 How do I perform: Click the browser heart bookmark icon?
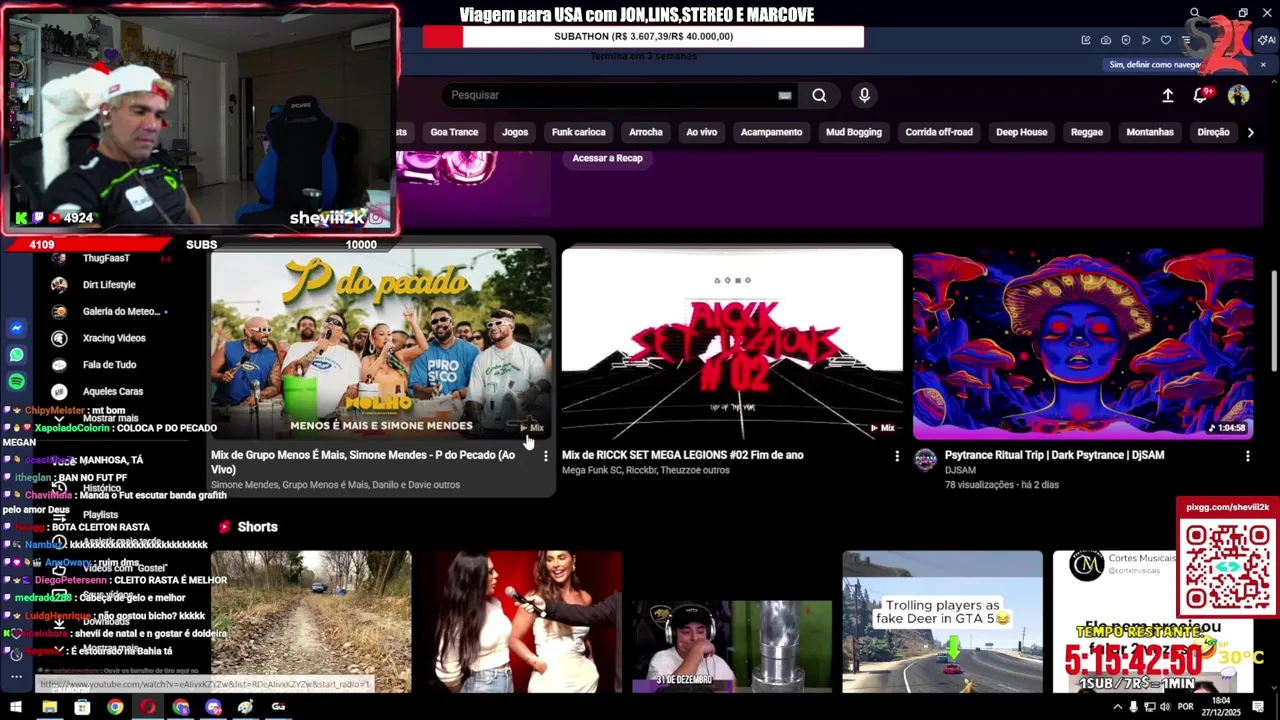(x=1166, y=40)
